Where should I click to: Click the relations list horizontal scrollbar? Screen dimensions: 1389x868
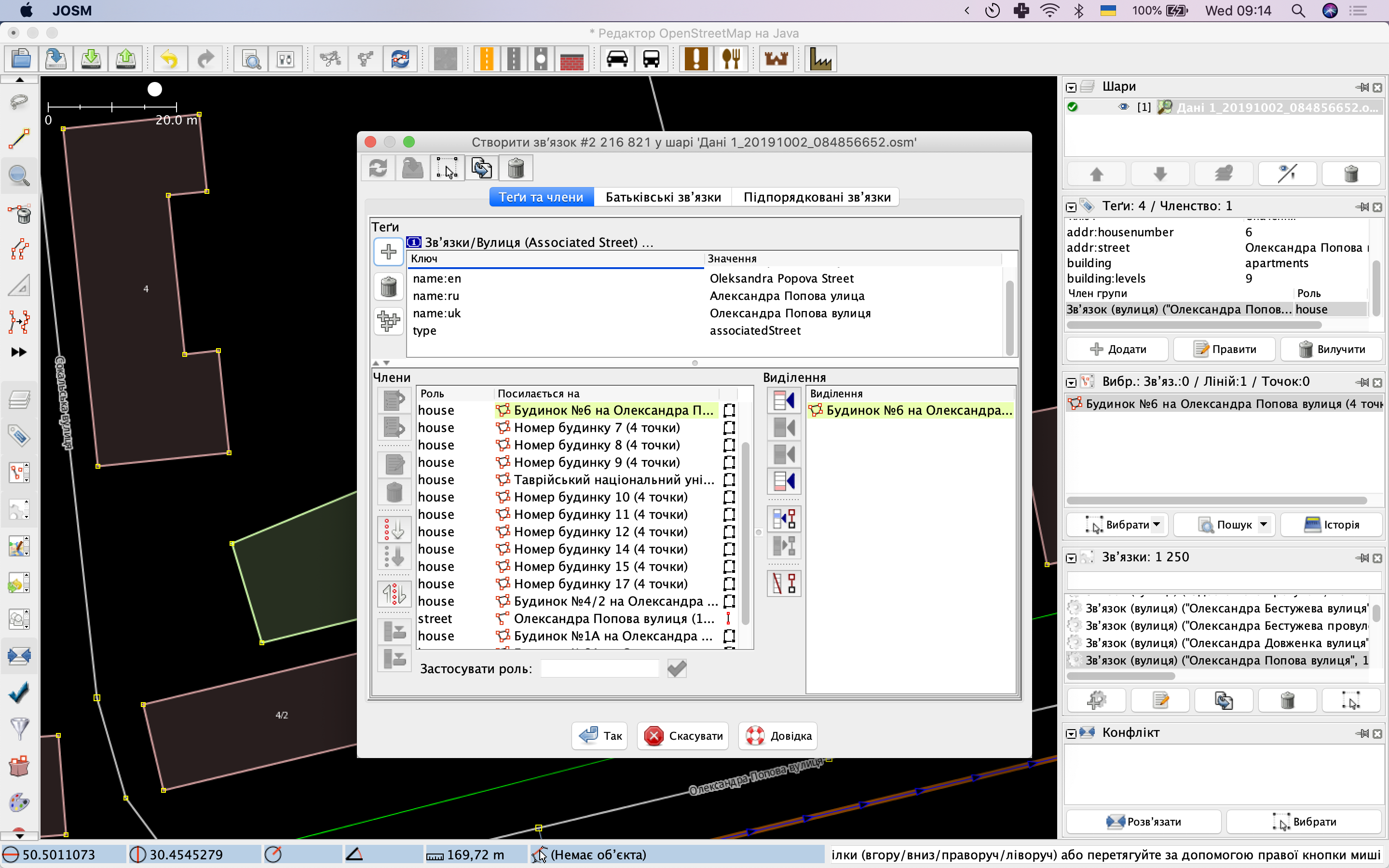pos(1120,676)
